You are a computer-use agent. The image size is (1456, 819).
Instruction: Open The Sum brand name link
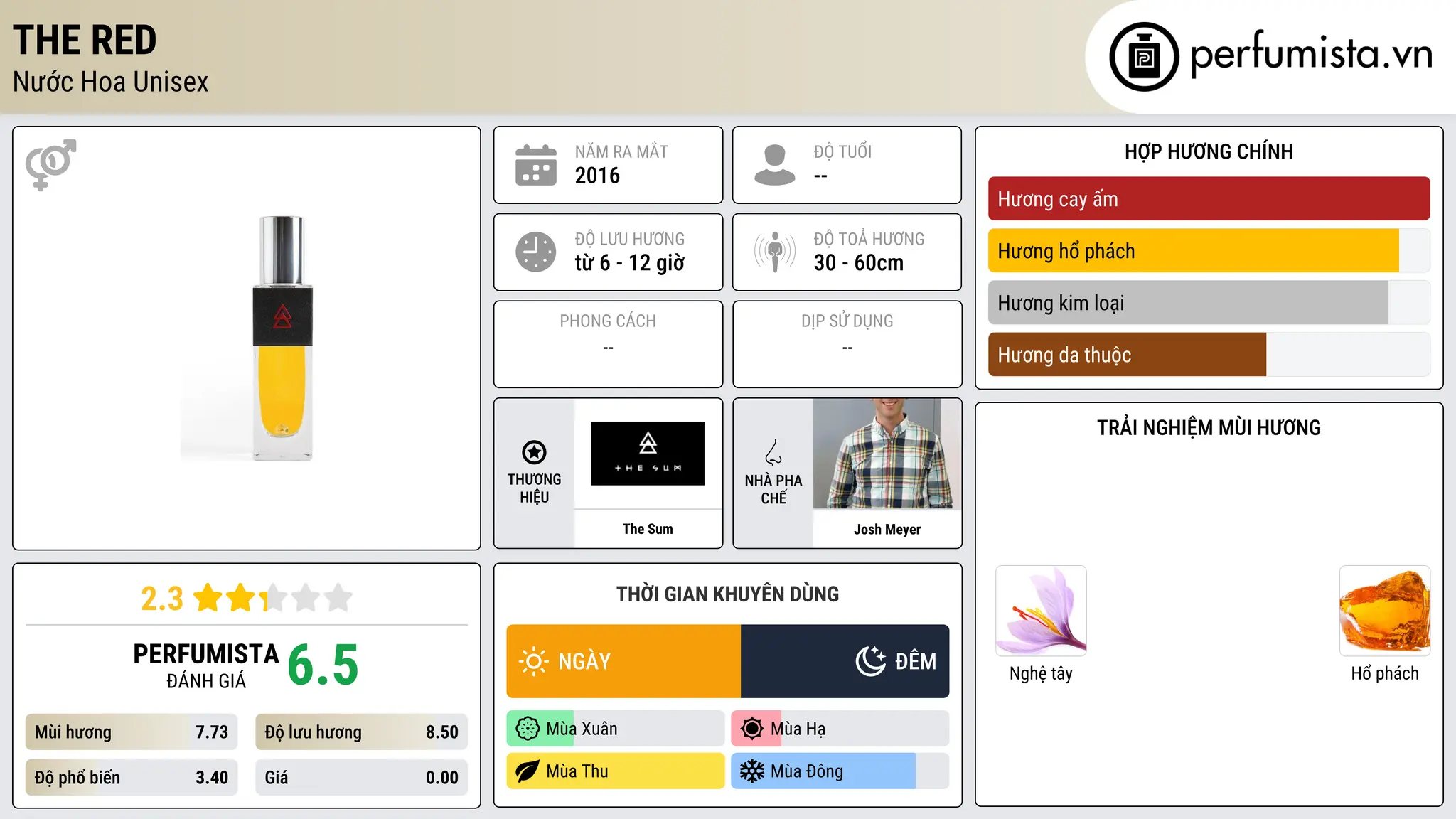[648, 529]
